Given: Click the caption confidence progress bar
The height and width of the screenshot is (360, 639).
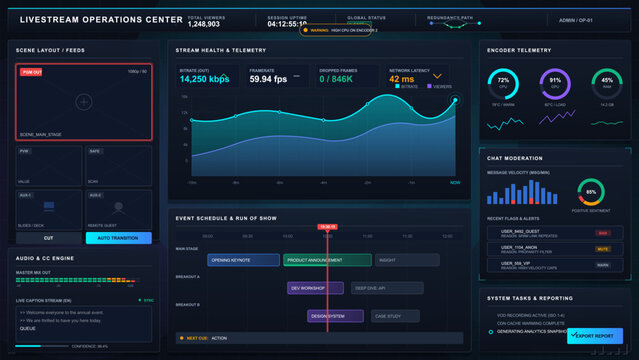Looking at the screenshot, I should click(42, 346).
